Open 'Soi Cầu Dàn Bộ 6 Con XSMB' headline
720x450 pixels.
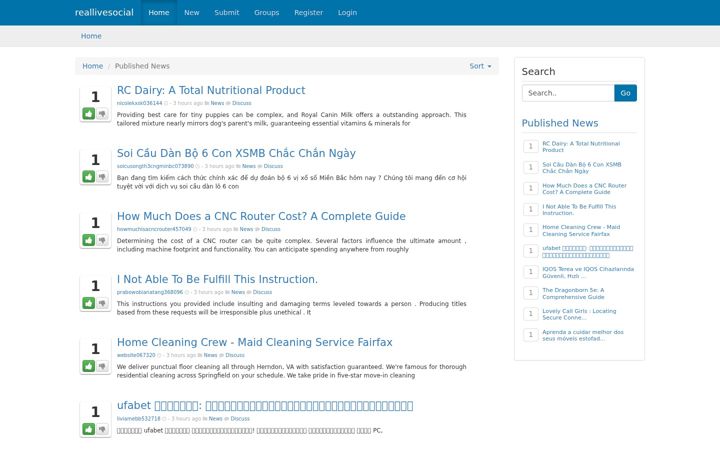click(x=236, y=153)
